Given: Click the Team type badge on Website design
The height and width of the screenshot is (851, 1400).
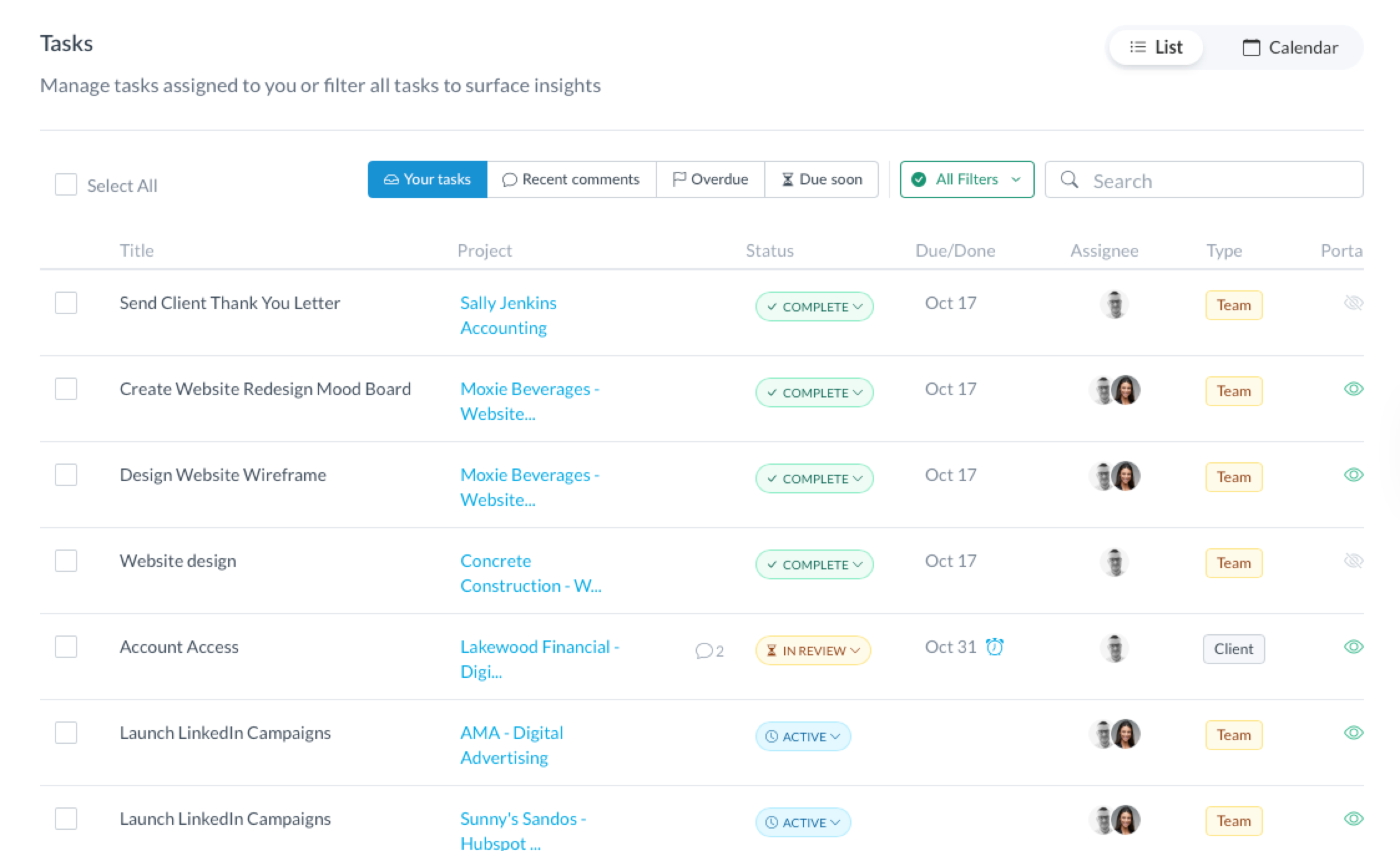Looking at the screenshot, I should pos(1233,563).
